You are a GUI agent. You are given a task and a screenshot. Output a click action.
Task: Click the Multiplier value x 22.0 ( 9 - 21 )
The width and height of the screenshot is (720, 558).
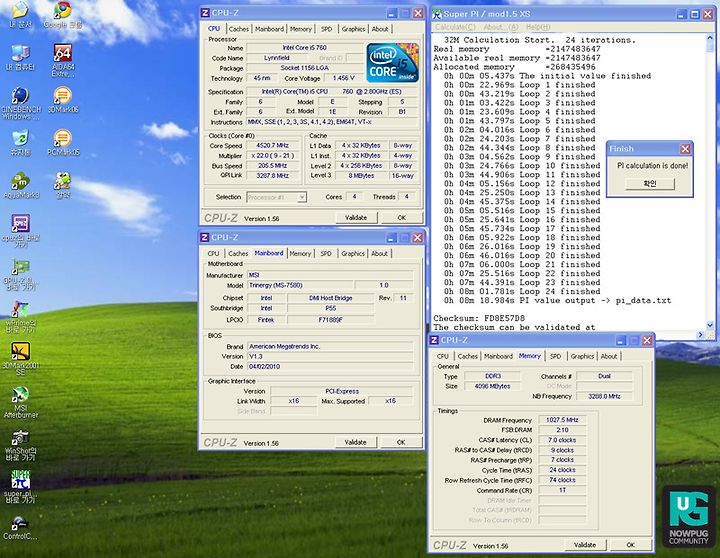(x=273, y=156)
